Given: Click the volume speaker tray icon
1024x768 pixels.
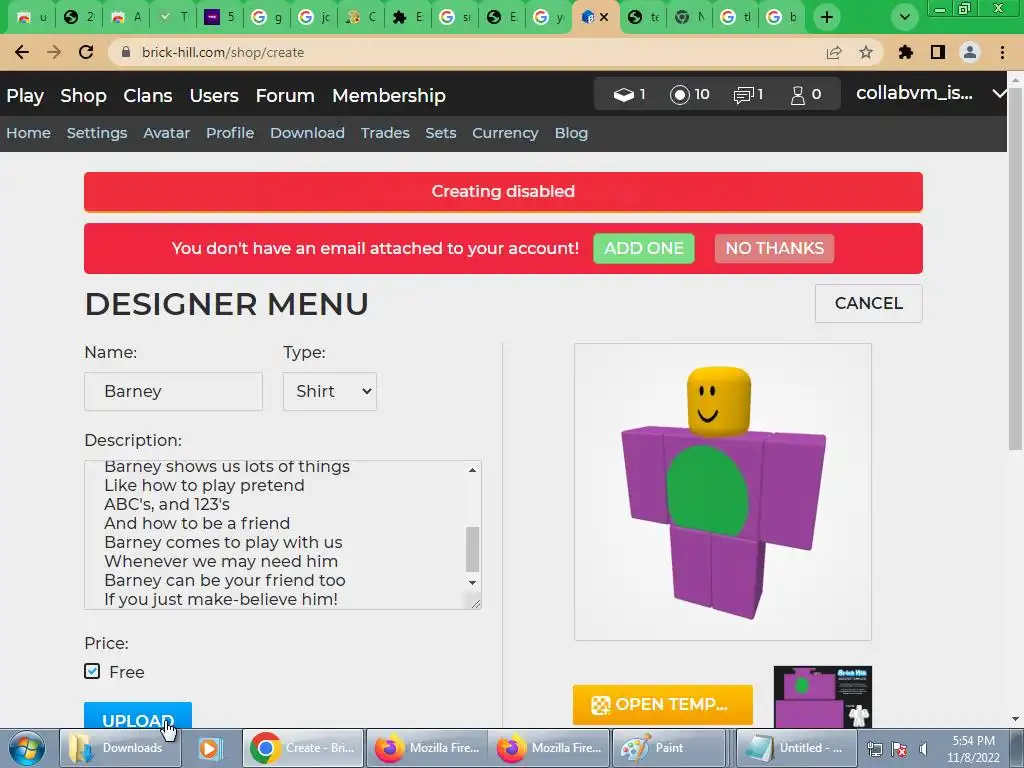Looking at the screenshot, I should tap(923, 748).
